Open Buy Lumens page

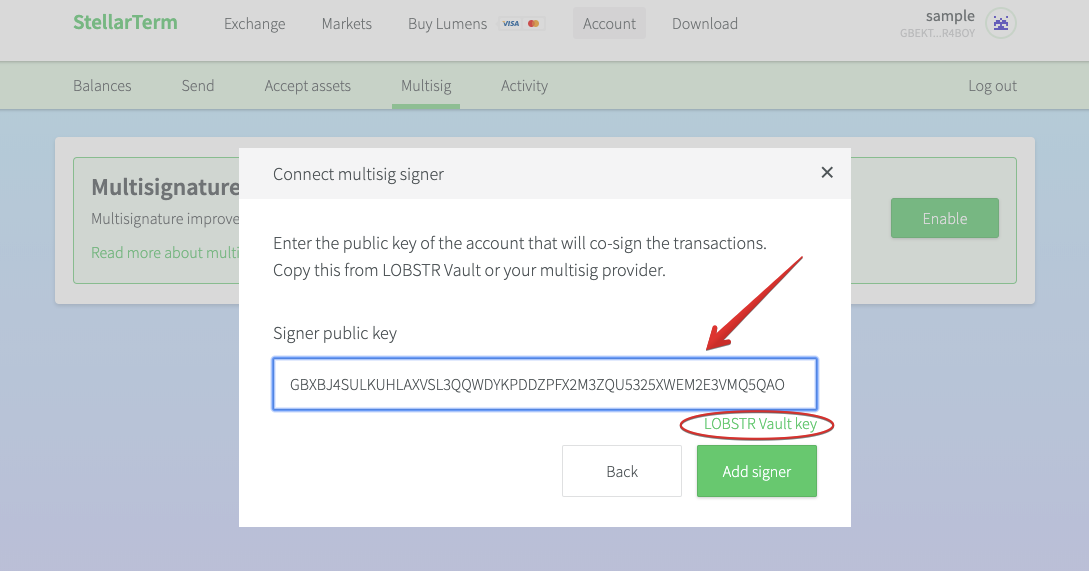(447, 24)
